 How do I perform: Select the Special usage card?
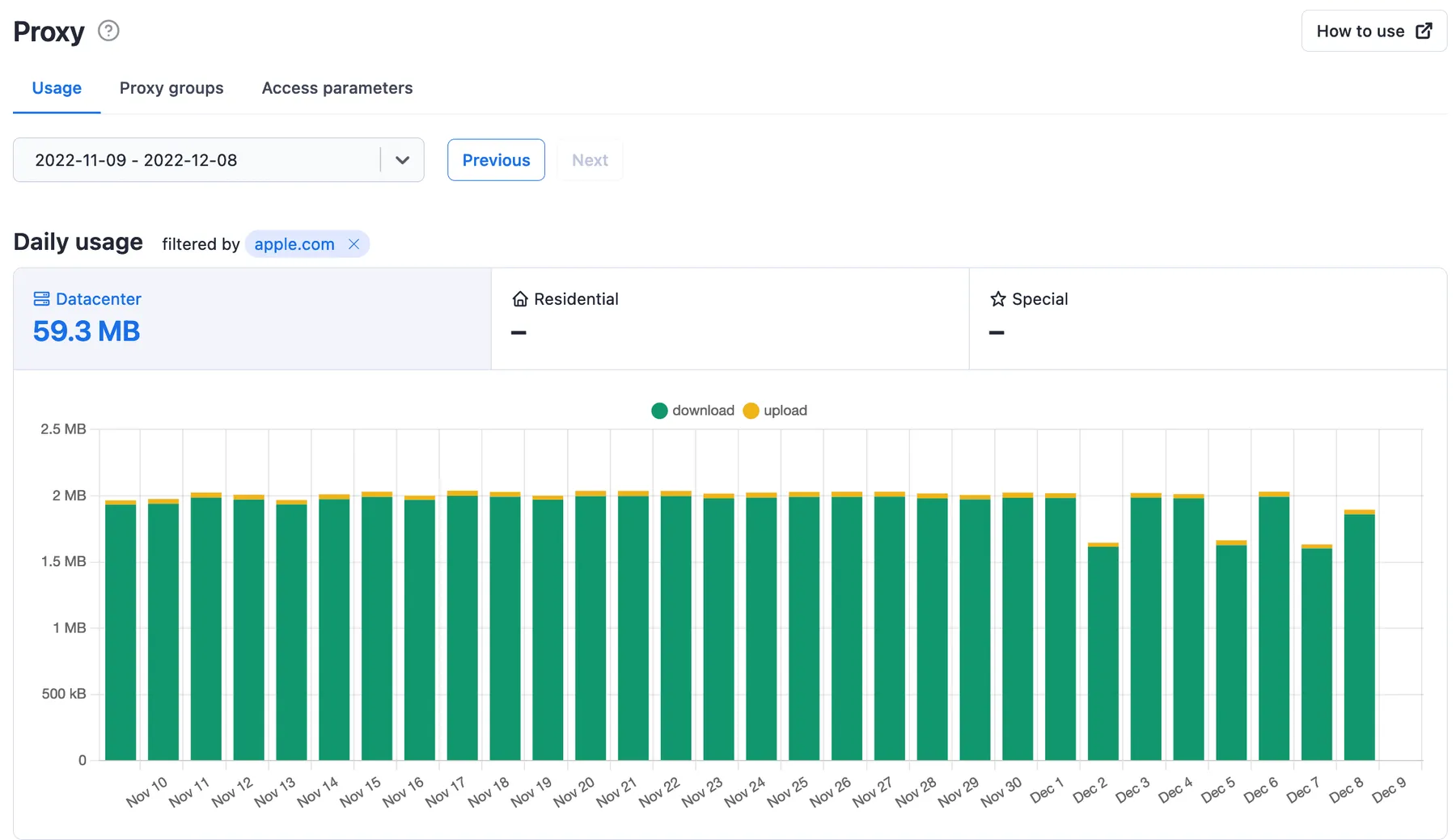(1208, 319)
